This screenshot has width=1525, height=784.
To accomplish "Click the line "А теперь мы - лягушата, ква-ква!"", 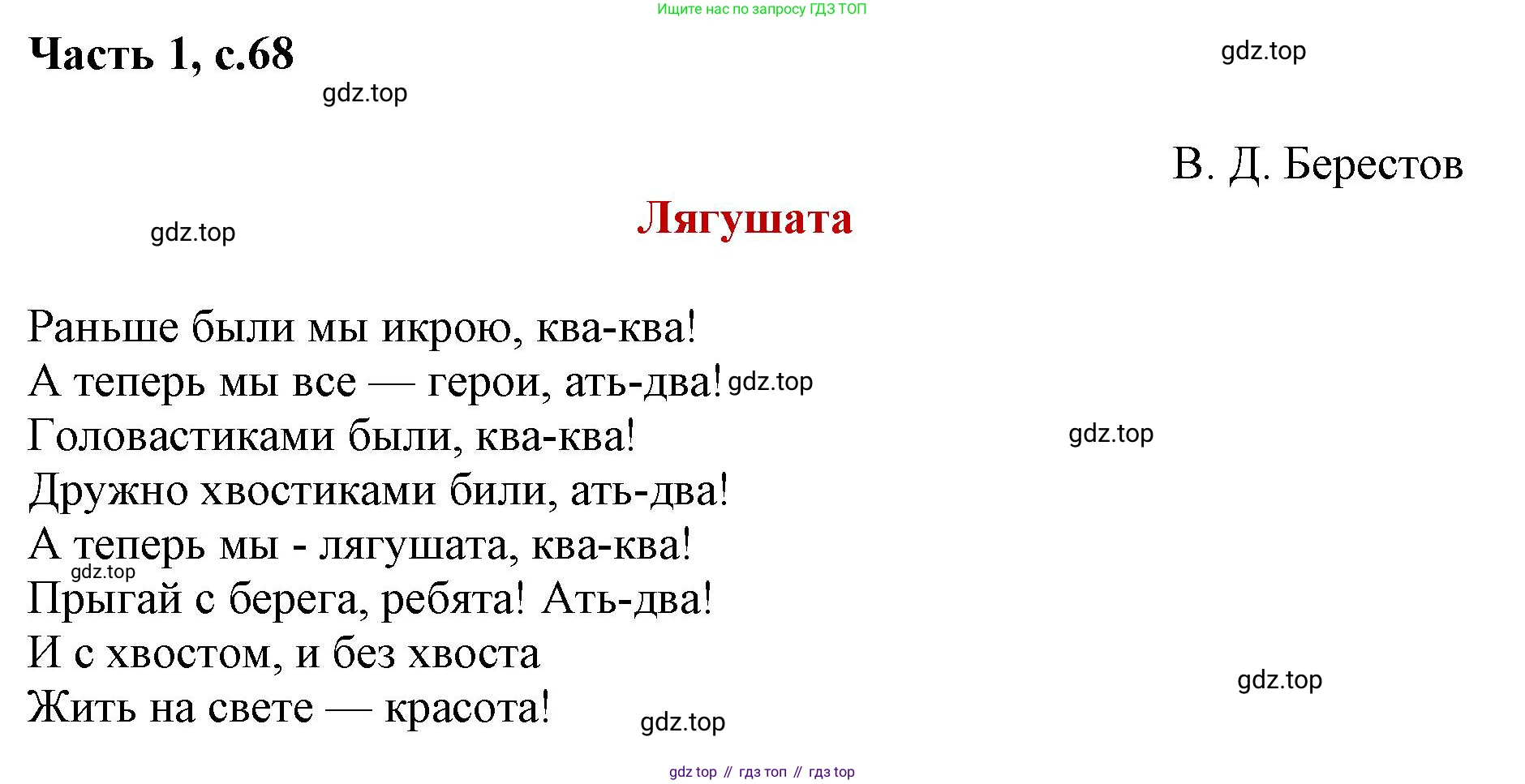I will click(x=360, y=545).
